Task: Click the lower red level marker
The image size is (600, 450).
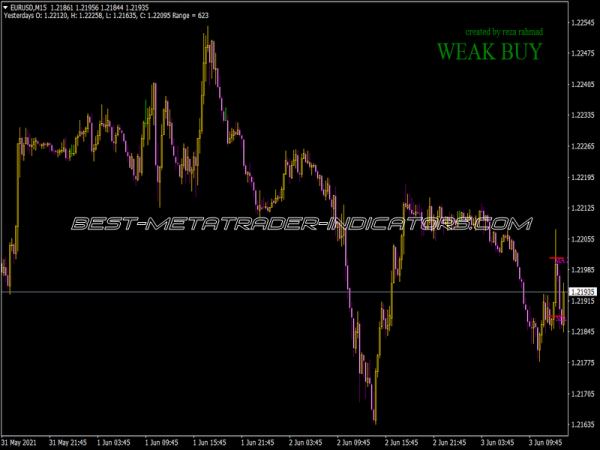Action: tap(558, 317)
